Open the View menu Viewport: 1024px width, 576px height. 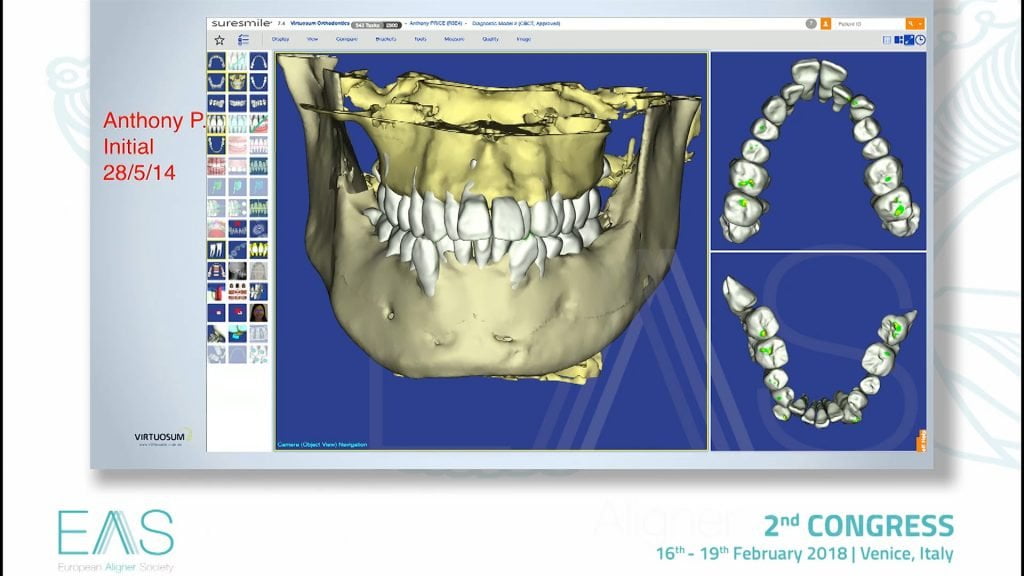(312, 40)
